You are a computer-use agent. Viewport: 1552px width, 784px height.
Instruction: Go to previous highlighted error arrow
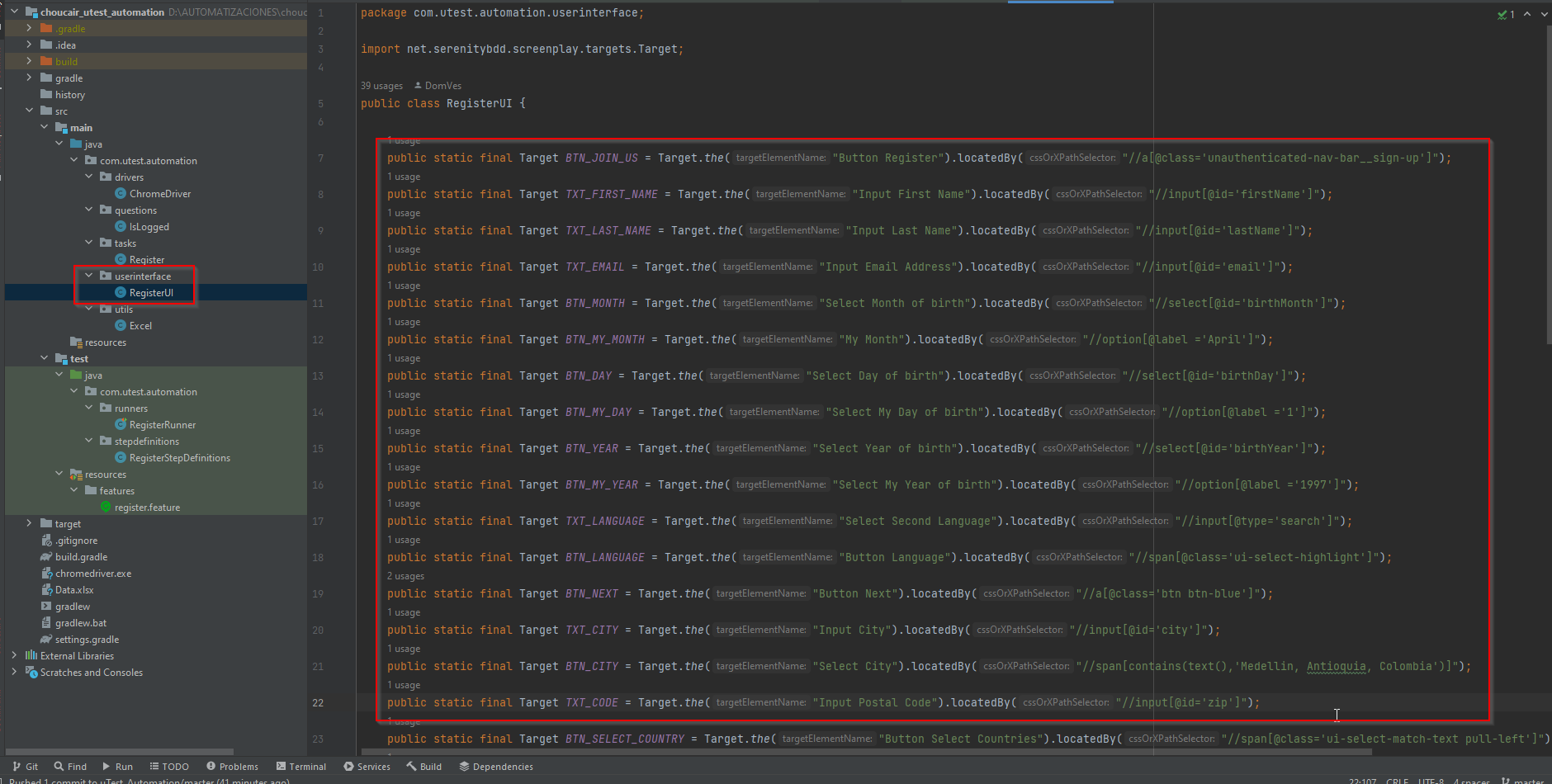(x=1527, y=14)
